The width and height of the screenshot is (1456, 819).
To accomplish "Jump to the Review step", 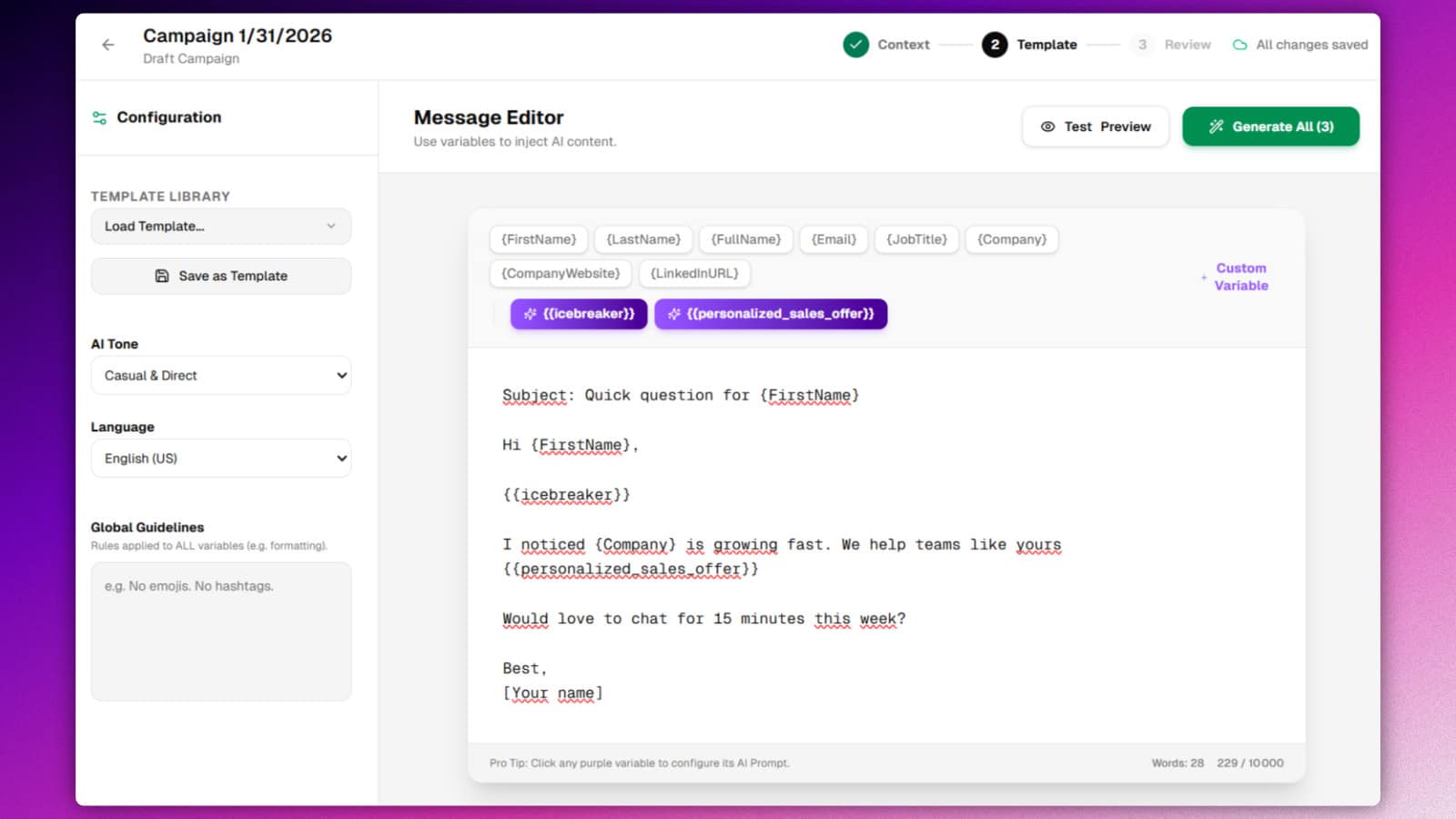I will [1142, 45].
